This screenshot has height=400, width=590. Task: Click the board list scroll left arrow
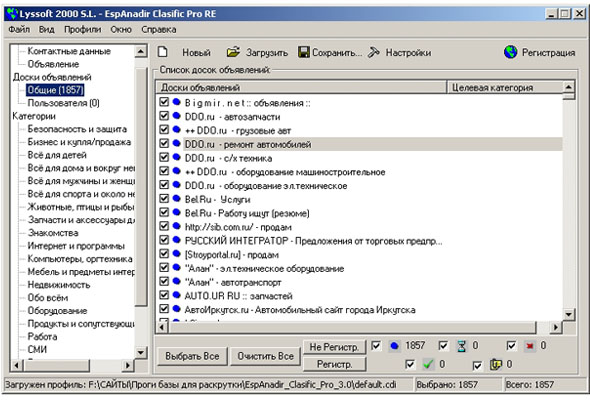pos(162,327)
